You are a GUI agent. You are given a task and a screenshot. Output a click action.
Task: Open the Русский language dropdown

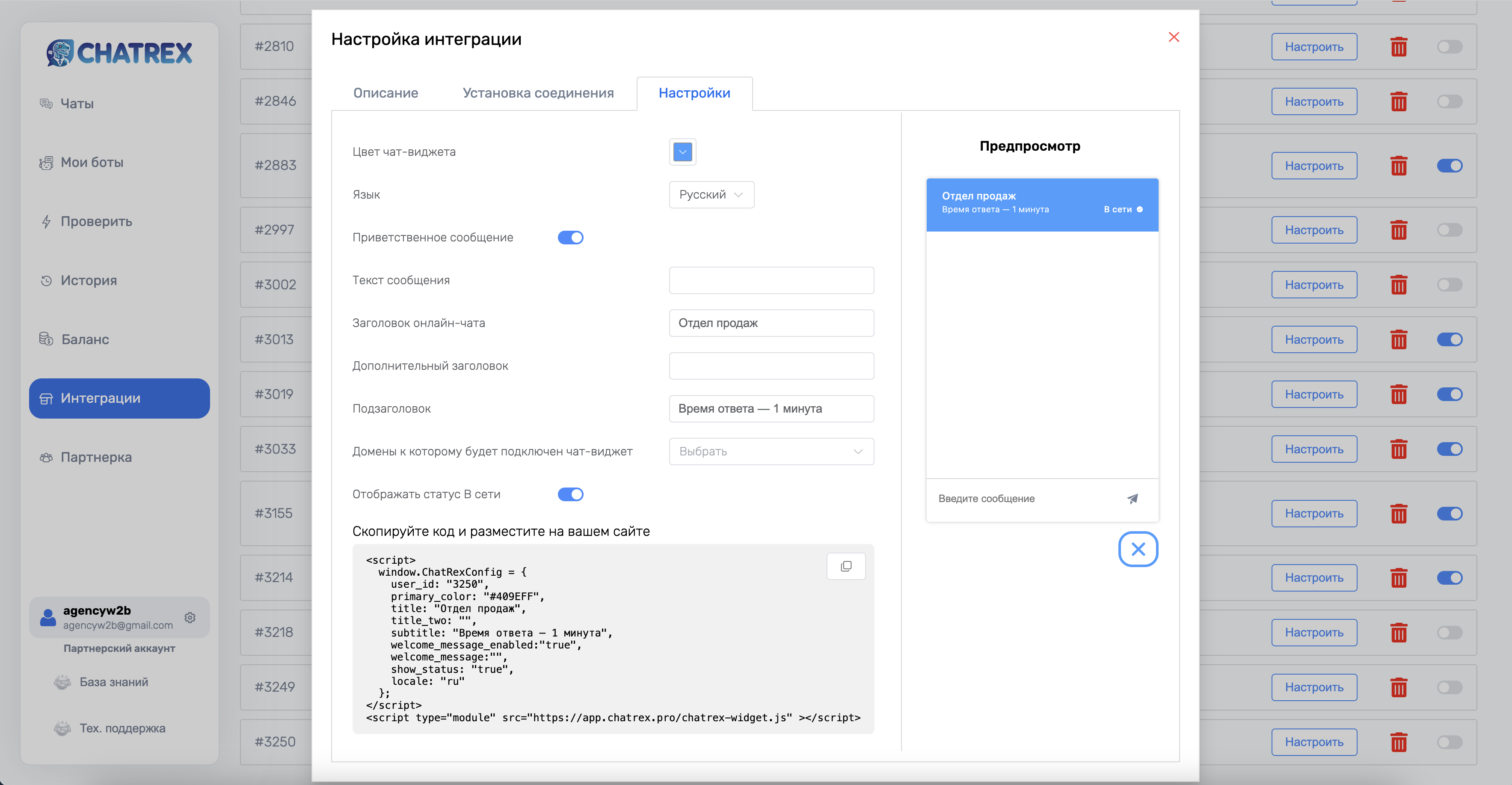pyautogui.click(x=712, y=194)
